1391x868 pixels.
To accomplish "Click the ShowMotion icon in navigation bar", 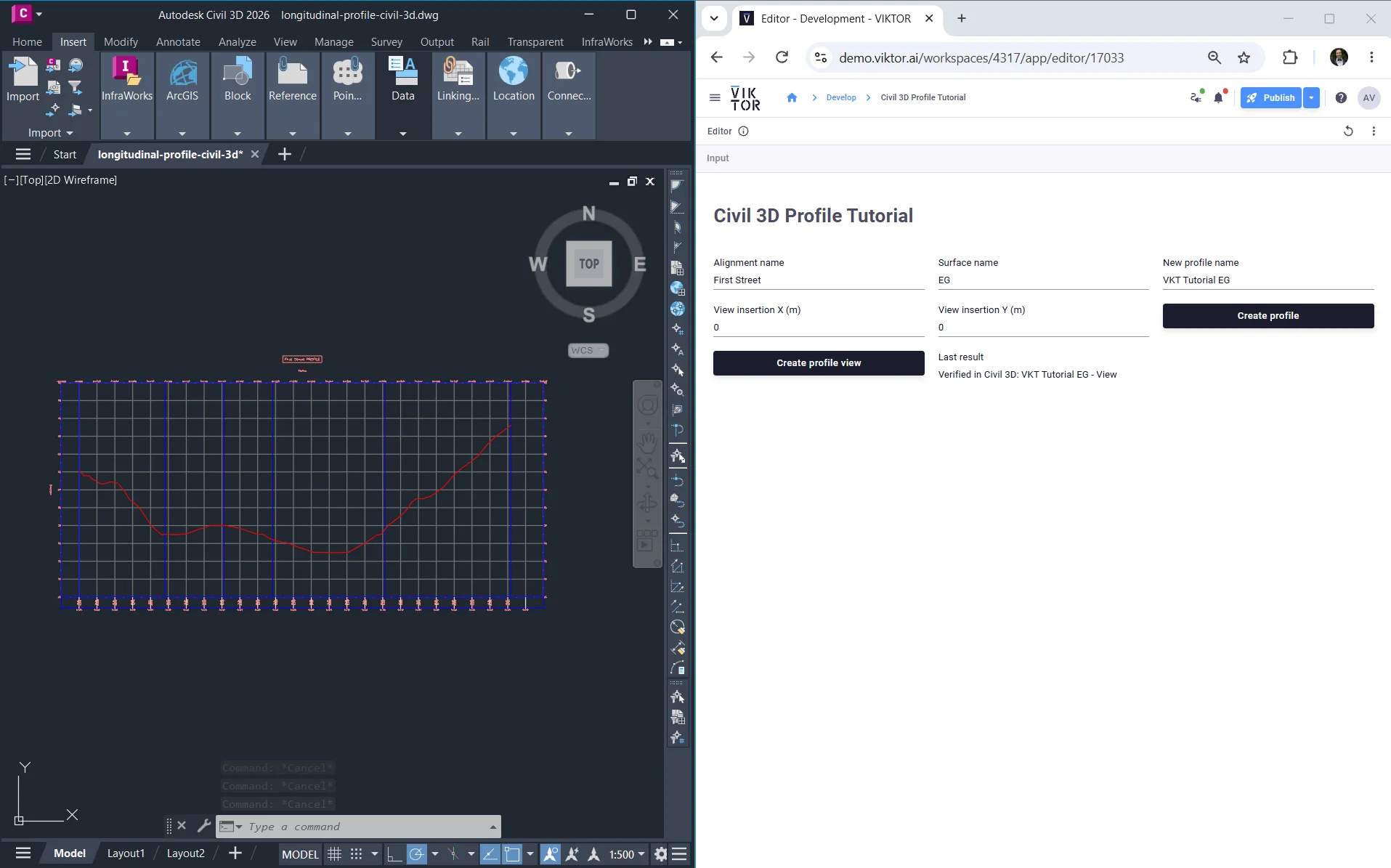I will (x=647, y=540).
